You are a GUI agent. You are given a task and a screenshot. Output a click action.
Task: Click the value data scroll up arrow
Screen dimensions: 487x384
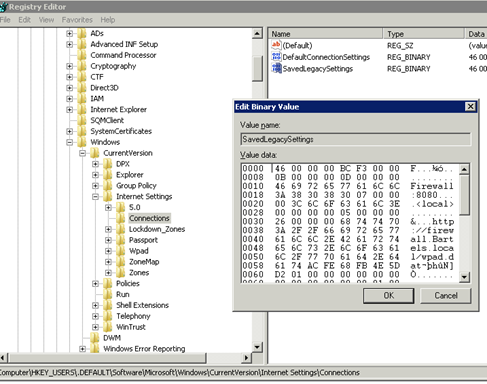point(464,170)
